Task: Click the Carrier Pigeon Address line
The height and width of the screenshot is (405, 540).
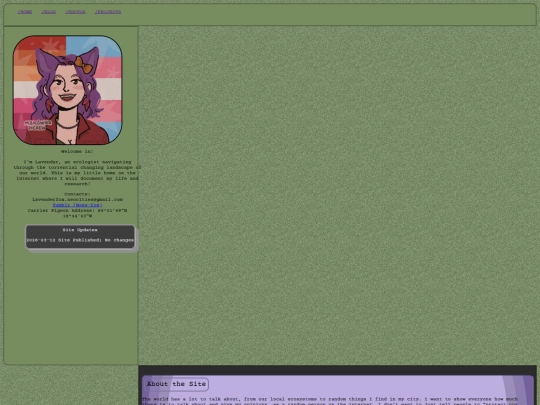Action: click(x=77, y=213)
